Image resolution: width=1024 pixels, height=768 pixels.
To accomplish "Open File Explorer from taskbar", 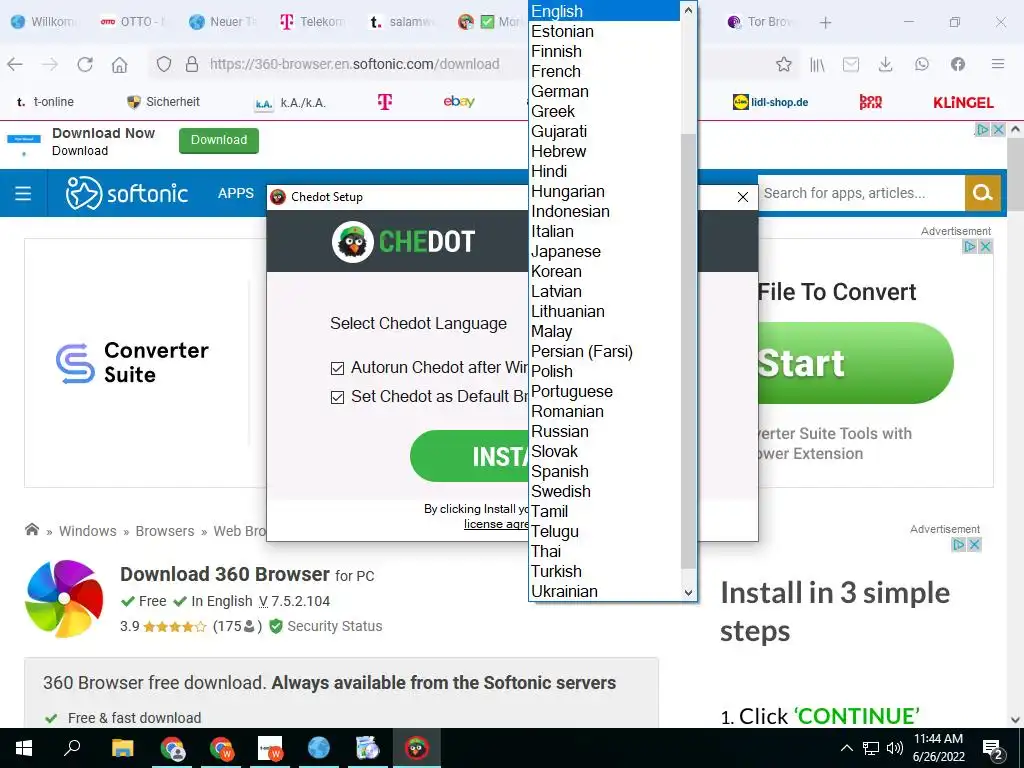I will click(x=122, y=748).
